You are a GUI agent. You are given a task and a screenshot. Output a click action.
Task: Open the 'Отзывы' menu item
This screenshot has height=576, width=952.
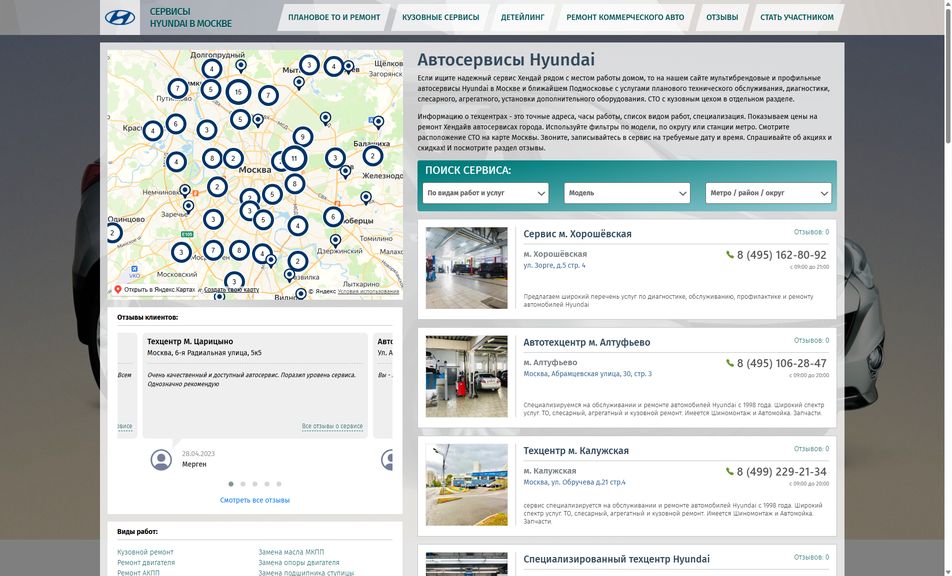(x=722, y=18)
